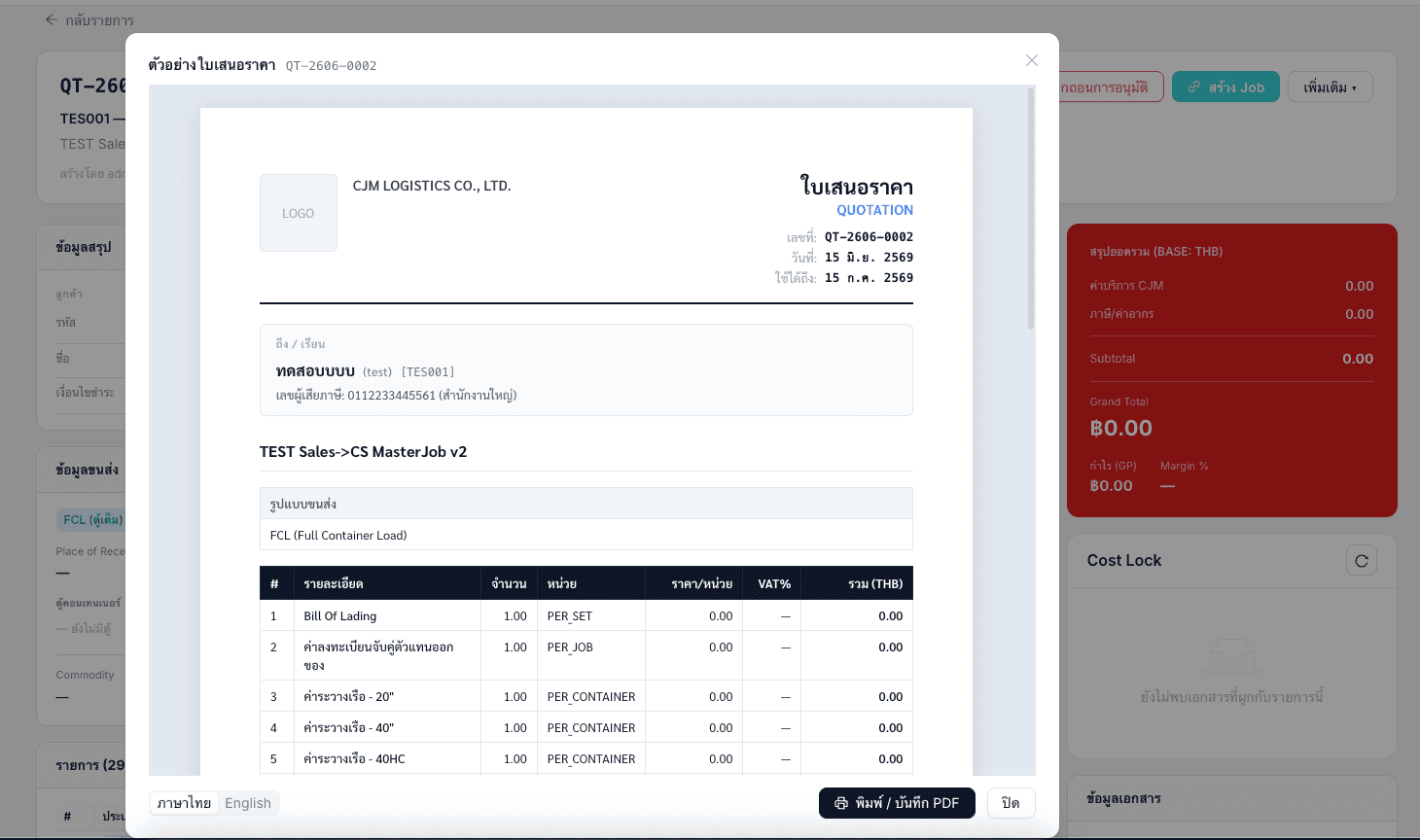This screenshot has width=1420, height=840.
Task: Click the preview pane vertical scrollbar
Action: [x=1031, y=209]
